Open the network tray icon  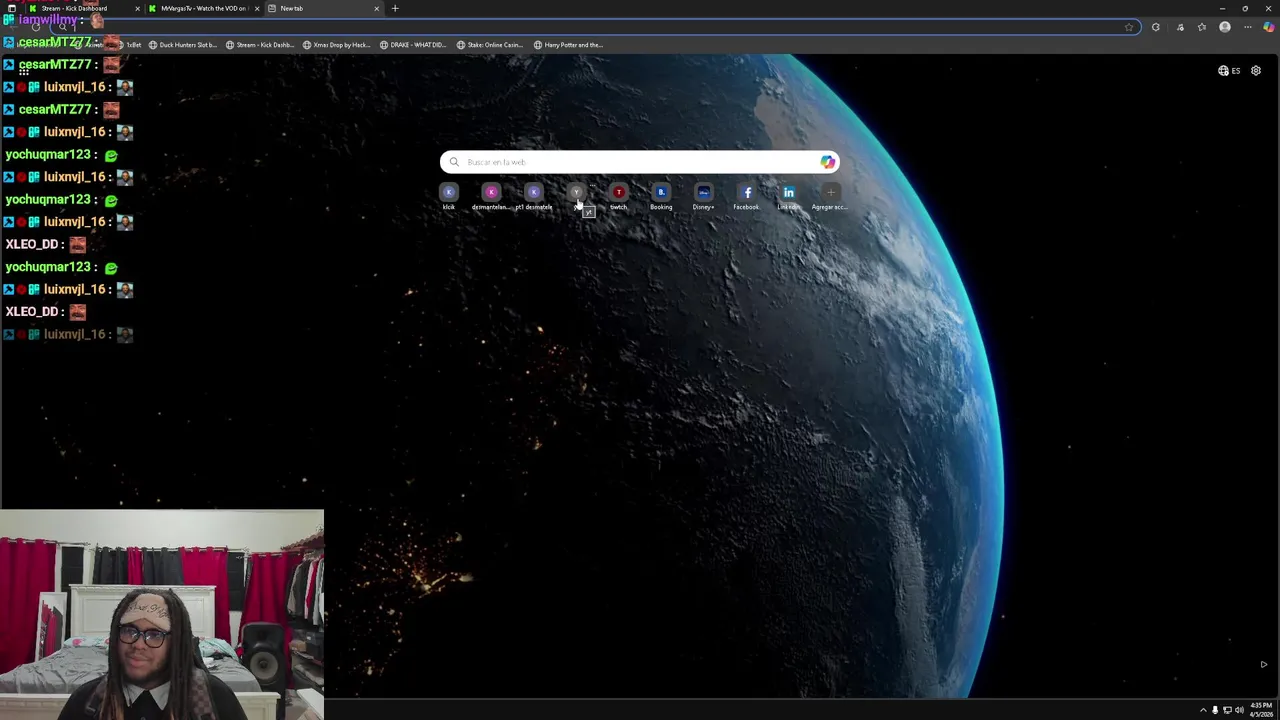coord(1227,710)
